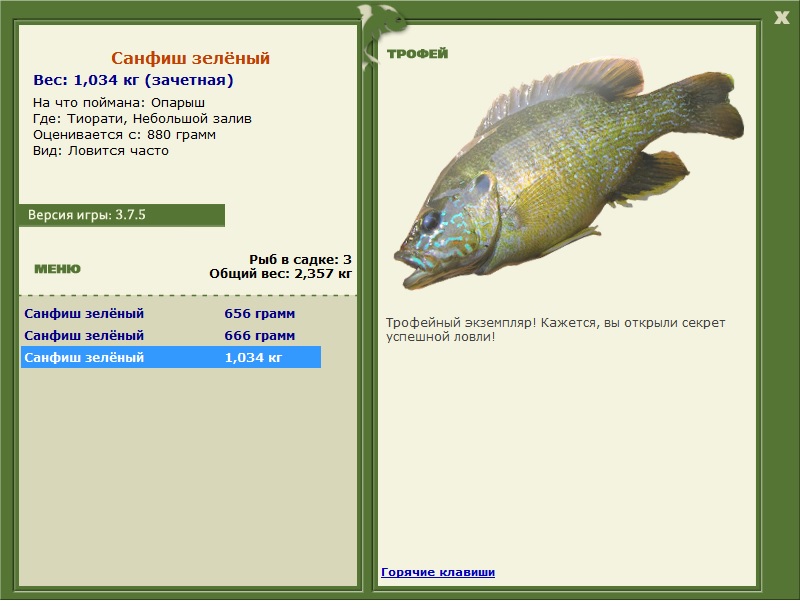
Task: Open the Горячие клавиши link
Action: pos(438,572)
